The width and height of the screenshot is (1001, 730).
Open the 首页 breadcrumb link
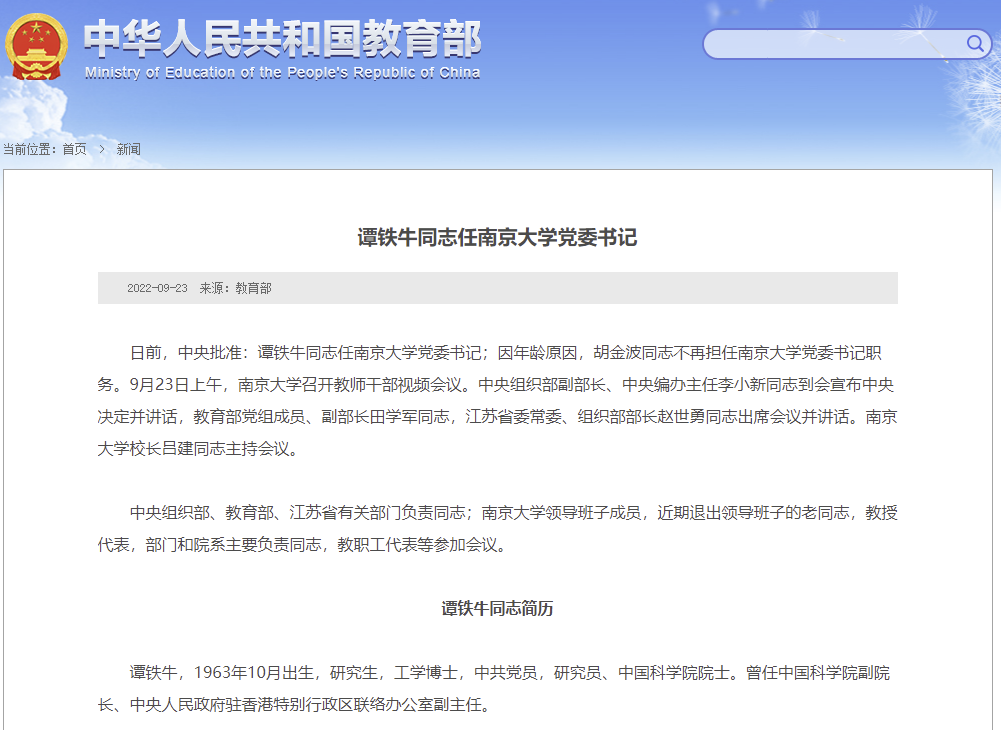(75, 149)
